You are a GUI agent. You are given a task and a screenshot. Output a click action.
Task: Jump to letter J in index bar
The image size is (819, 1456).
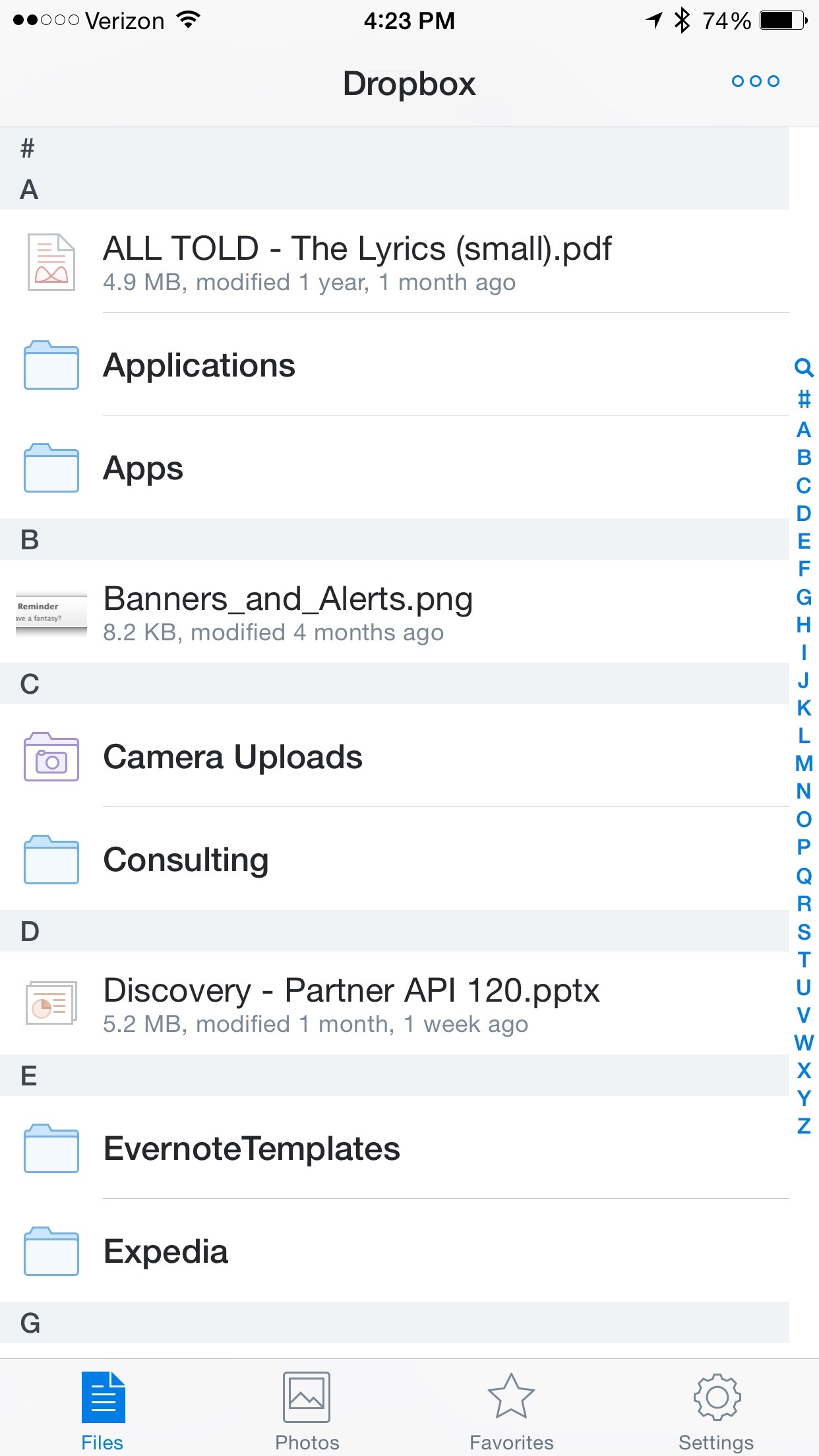pyautogui.click(x=804, y=680)
